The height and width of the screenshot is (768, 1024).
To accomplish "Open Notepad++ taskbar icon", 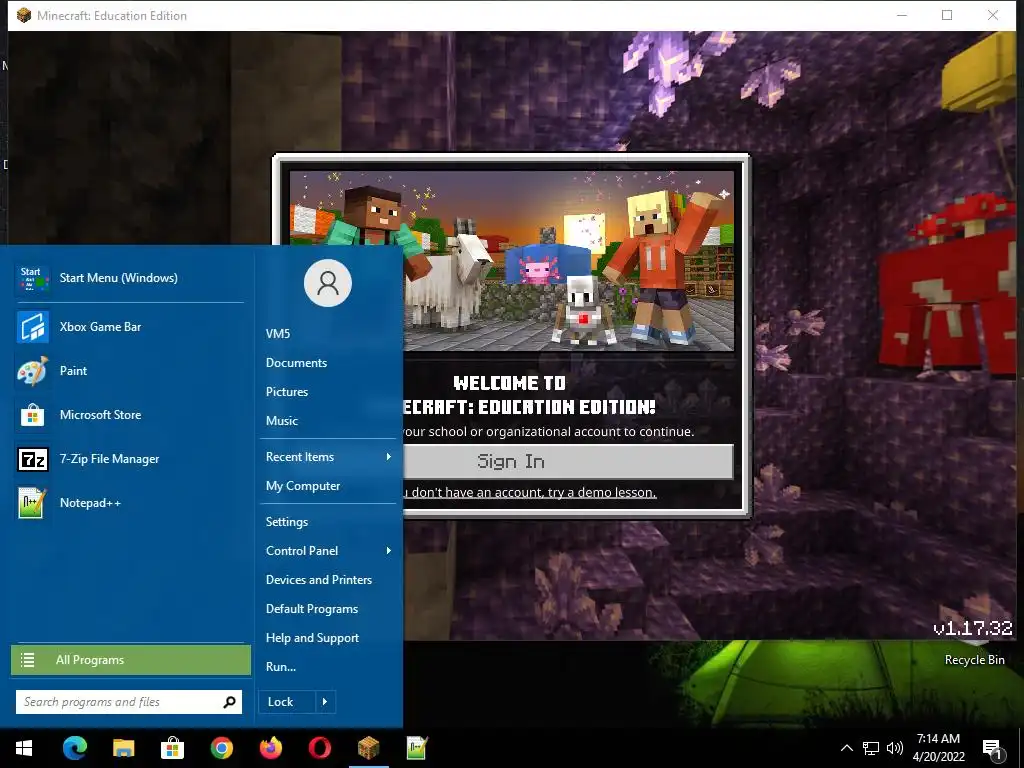I will point(417,748).
